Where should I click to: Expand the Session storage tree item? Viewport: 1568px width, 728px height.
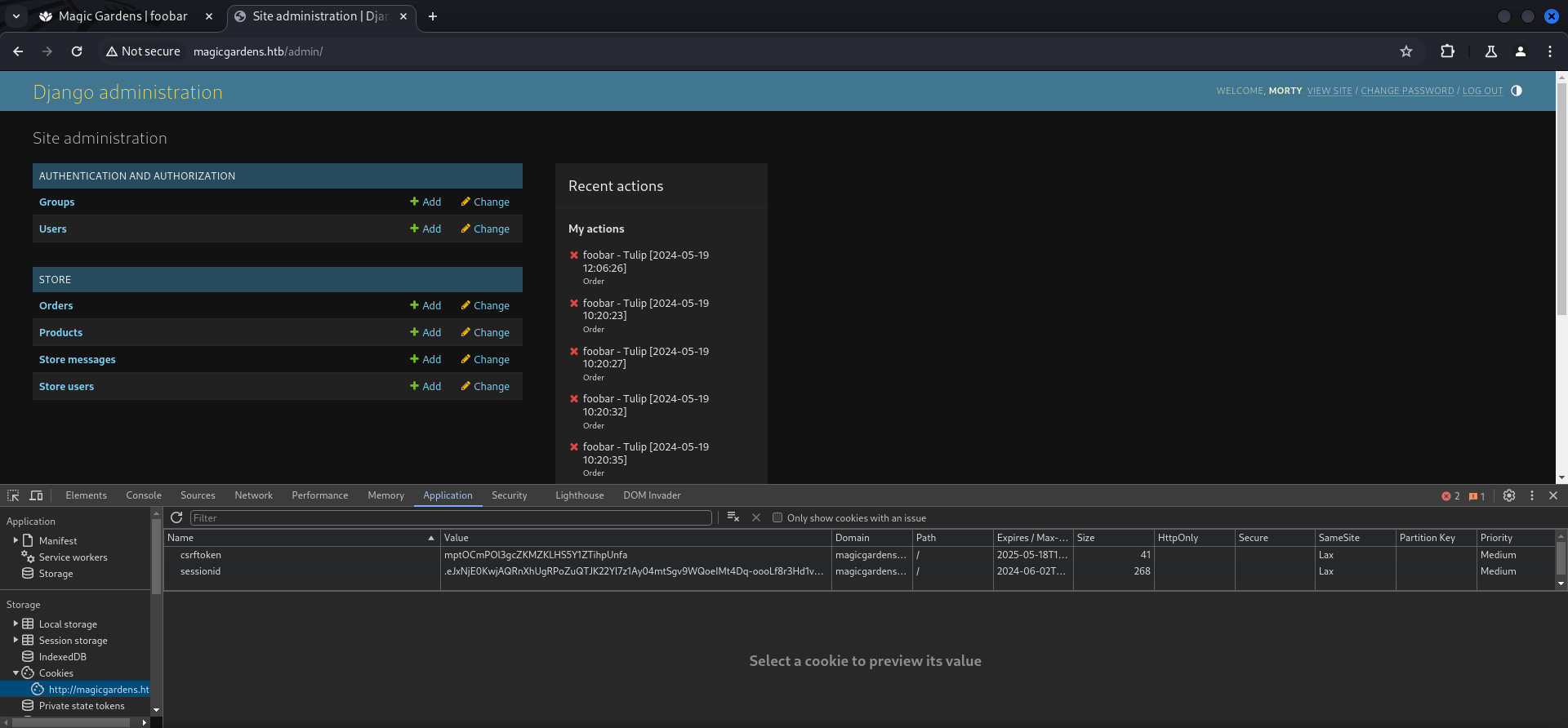click(16, 640)
